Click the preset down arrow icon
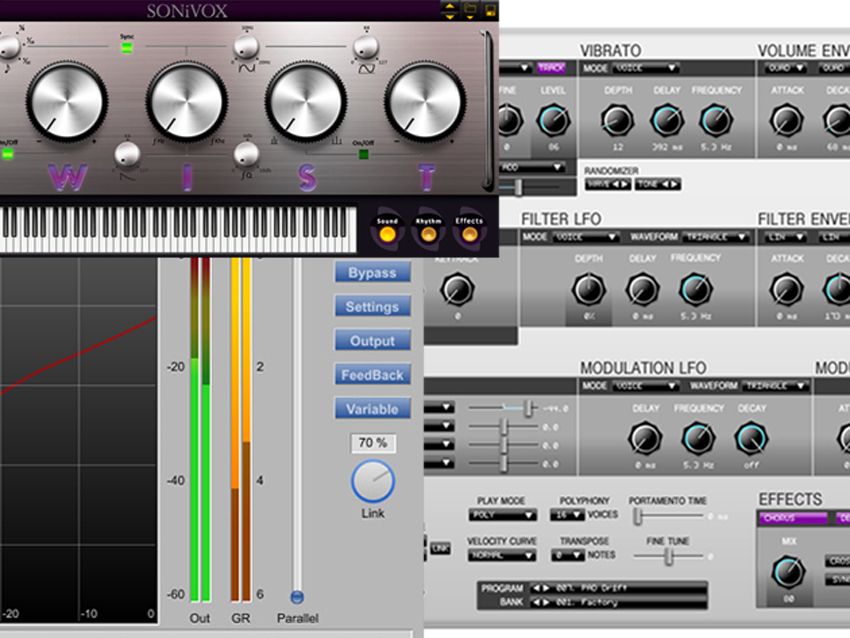Viewport: 850px width, 638px height. point(450,17)
